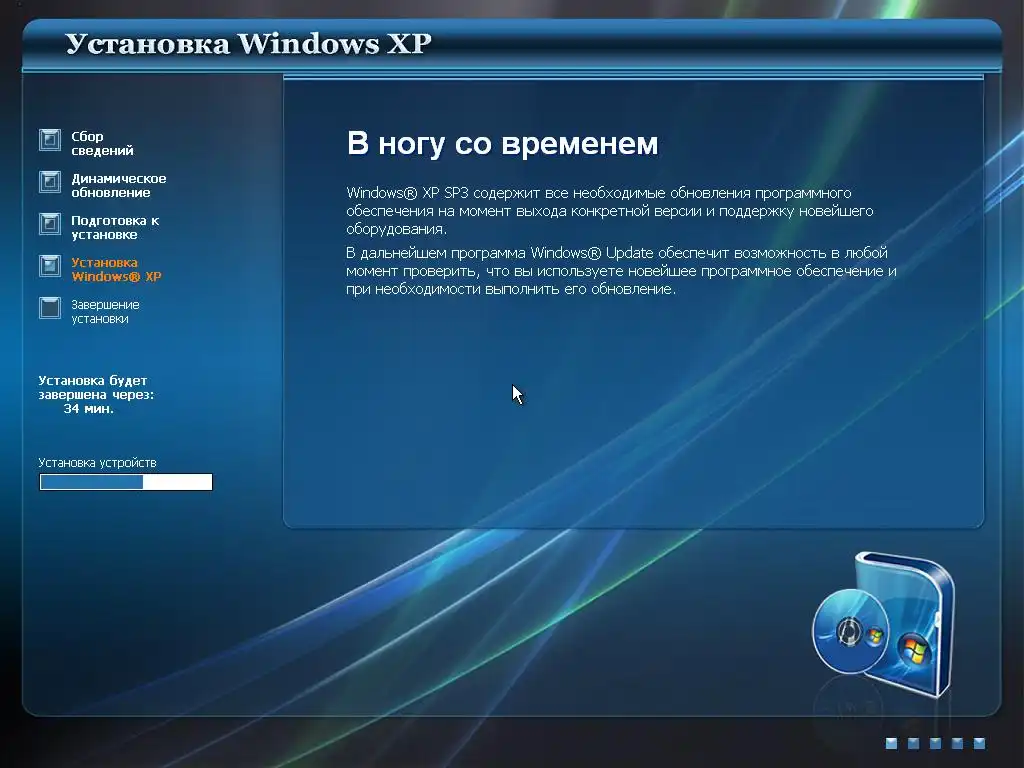Image resolution: width=1024 pixels, height=768 pixels.
Task: Click the Установка устройств progress bar
Action: click(126, 482)
